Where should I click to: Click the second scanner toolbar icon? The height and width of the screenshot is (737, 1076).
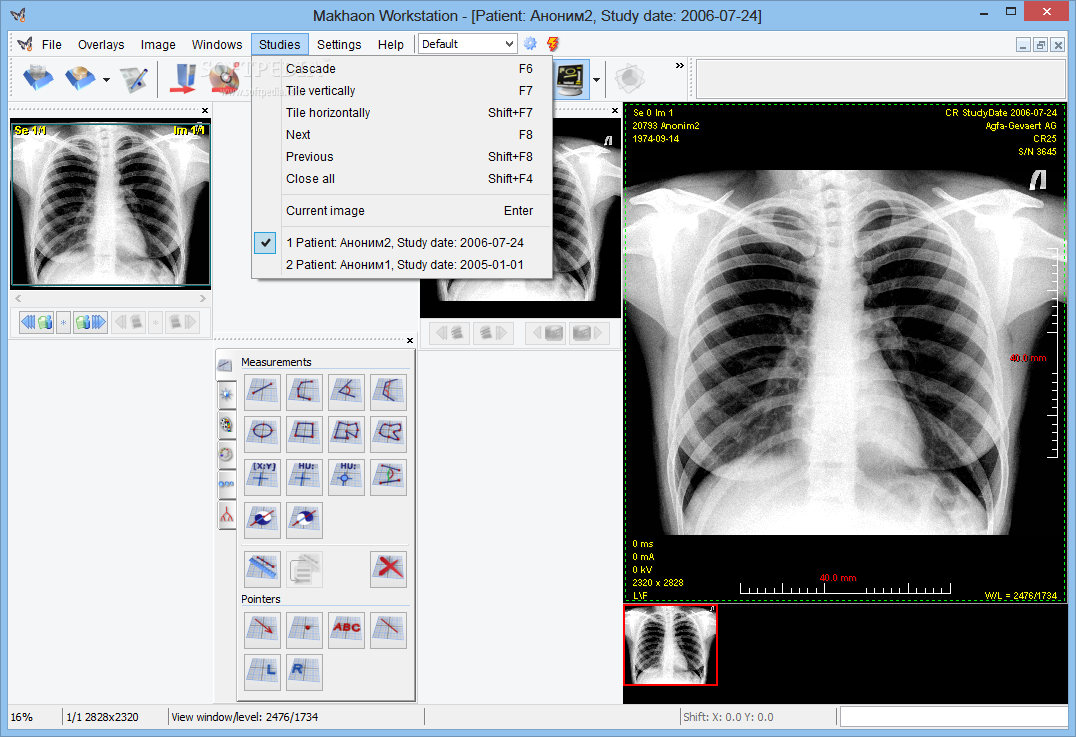80,79
